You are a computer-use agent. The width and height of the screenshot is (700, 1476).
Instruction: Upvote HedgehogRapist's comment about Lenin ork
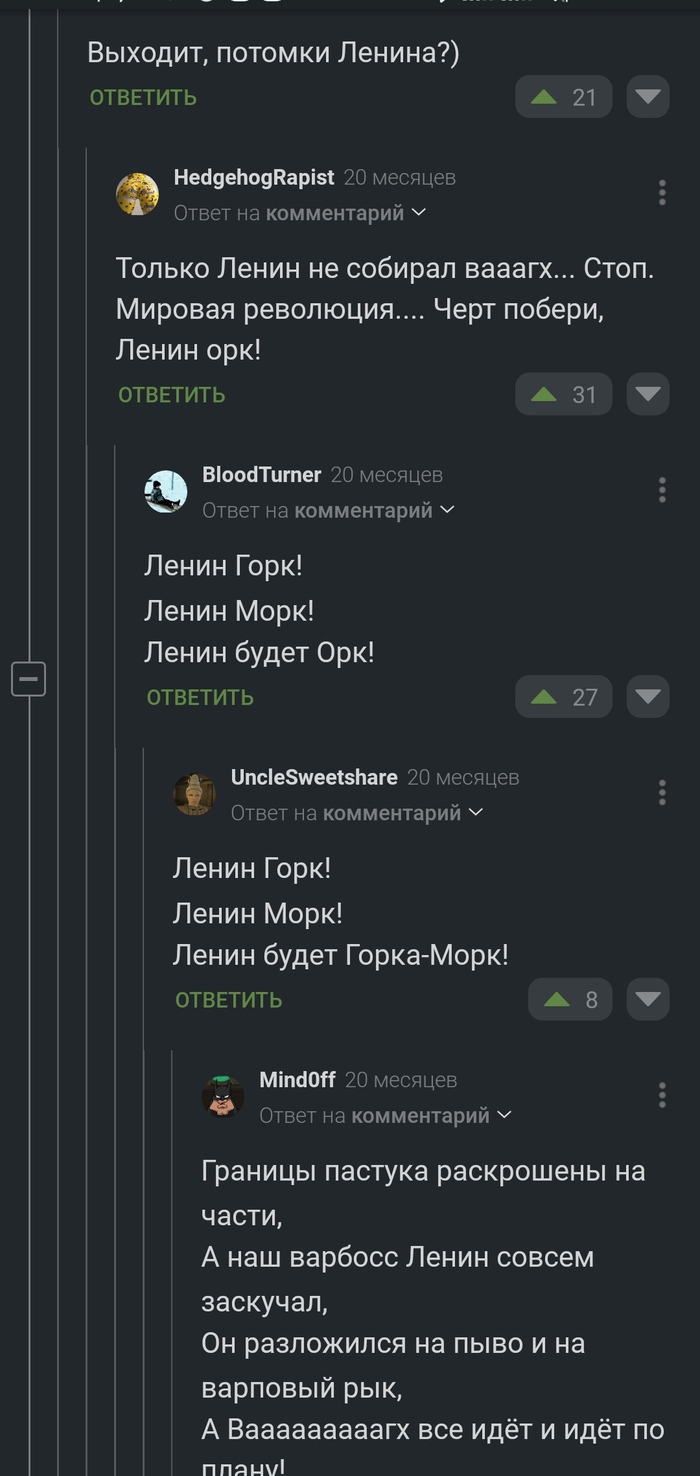(x=545, y=395)
